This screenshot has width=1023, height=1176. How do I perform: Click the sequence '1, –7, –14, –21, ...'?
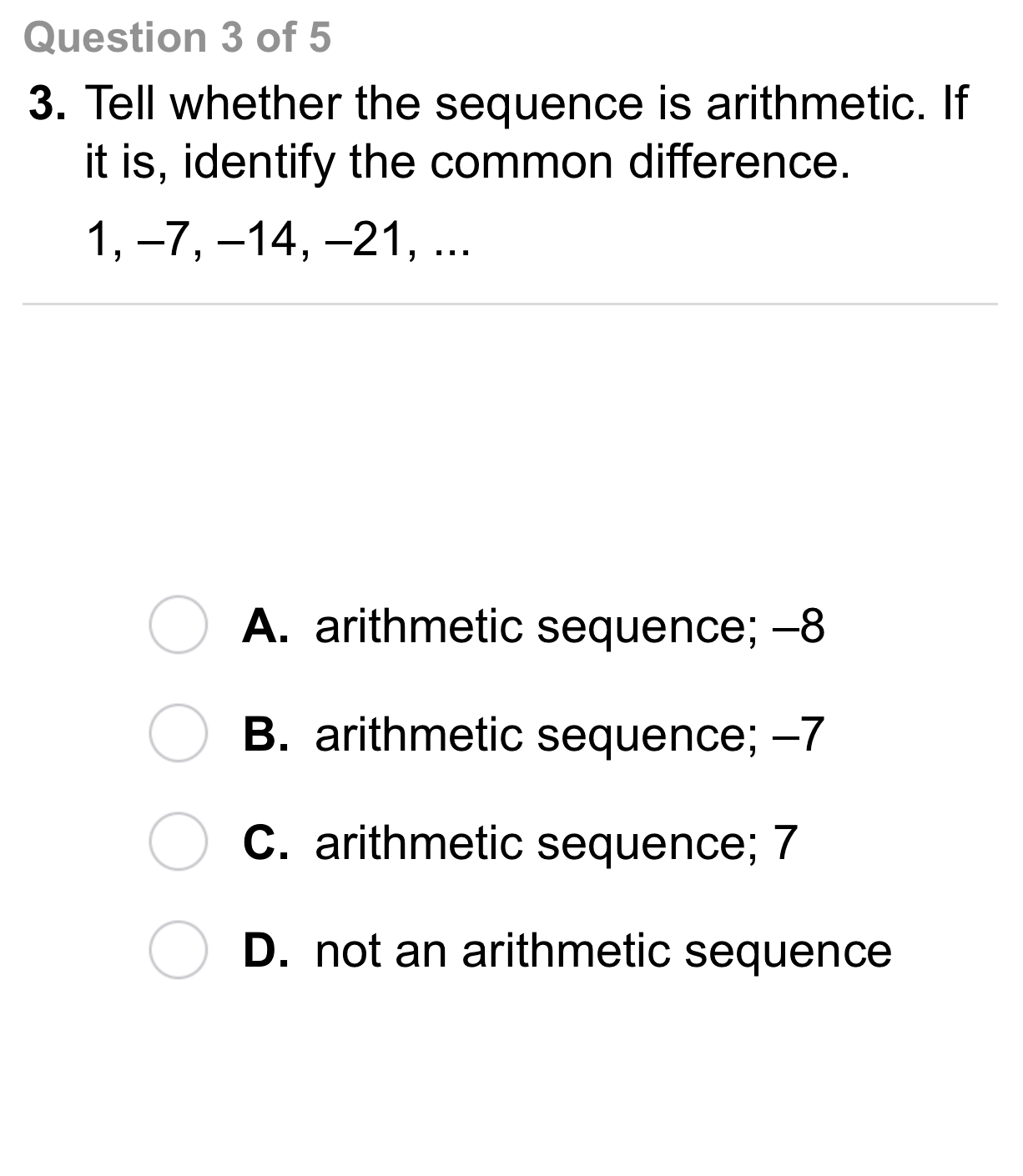click(279, 241)
